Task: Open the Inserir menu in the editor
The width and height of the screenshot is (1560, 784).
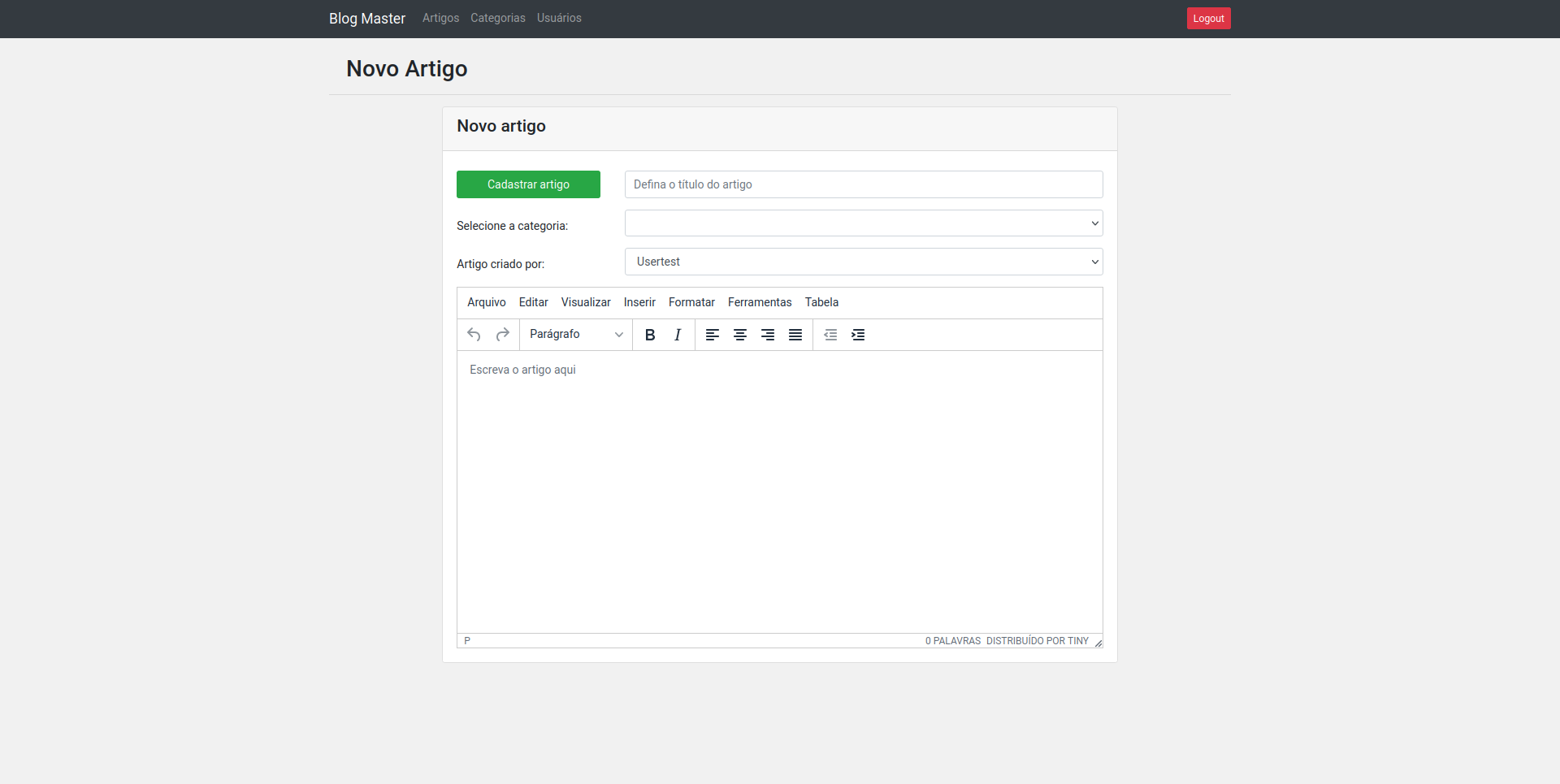Action: [639, 302]
